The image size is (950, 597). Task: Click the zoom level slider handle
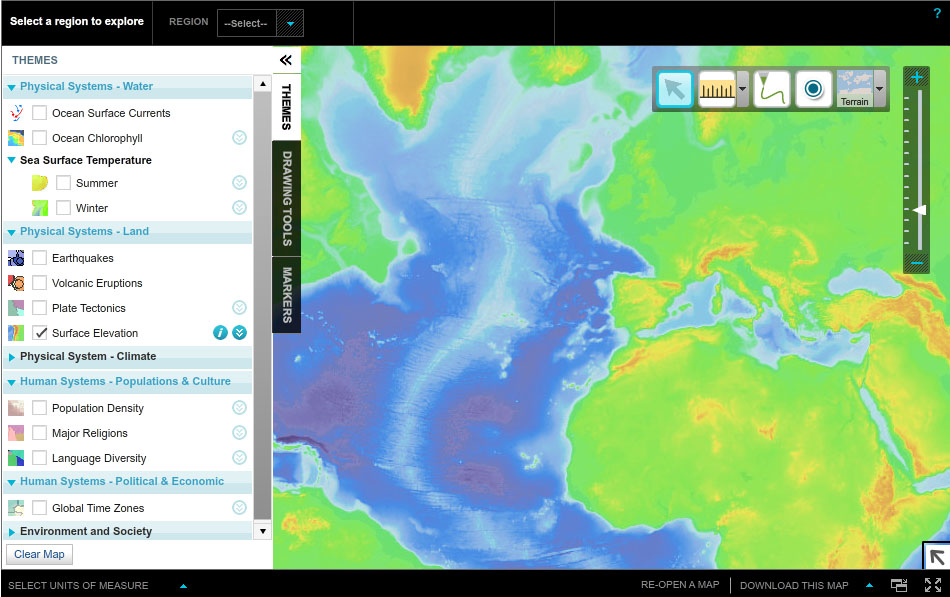click(919, 210)
